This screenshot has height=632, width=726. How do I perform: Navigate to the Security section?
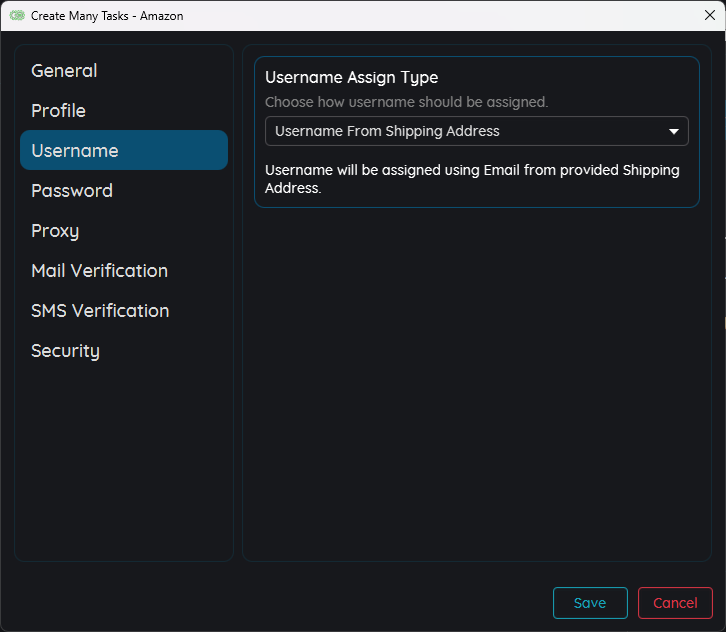pos(65,351)
